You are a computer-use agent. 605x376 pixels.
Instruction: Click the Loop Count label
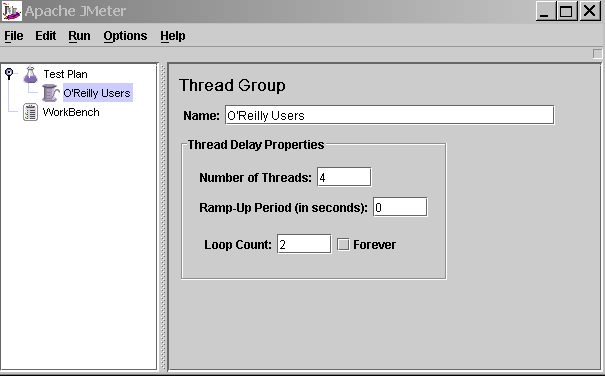coord(238,245)
